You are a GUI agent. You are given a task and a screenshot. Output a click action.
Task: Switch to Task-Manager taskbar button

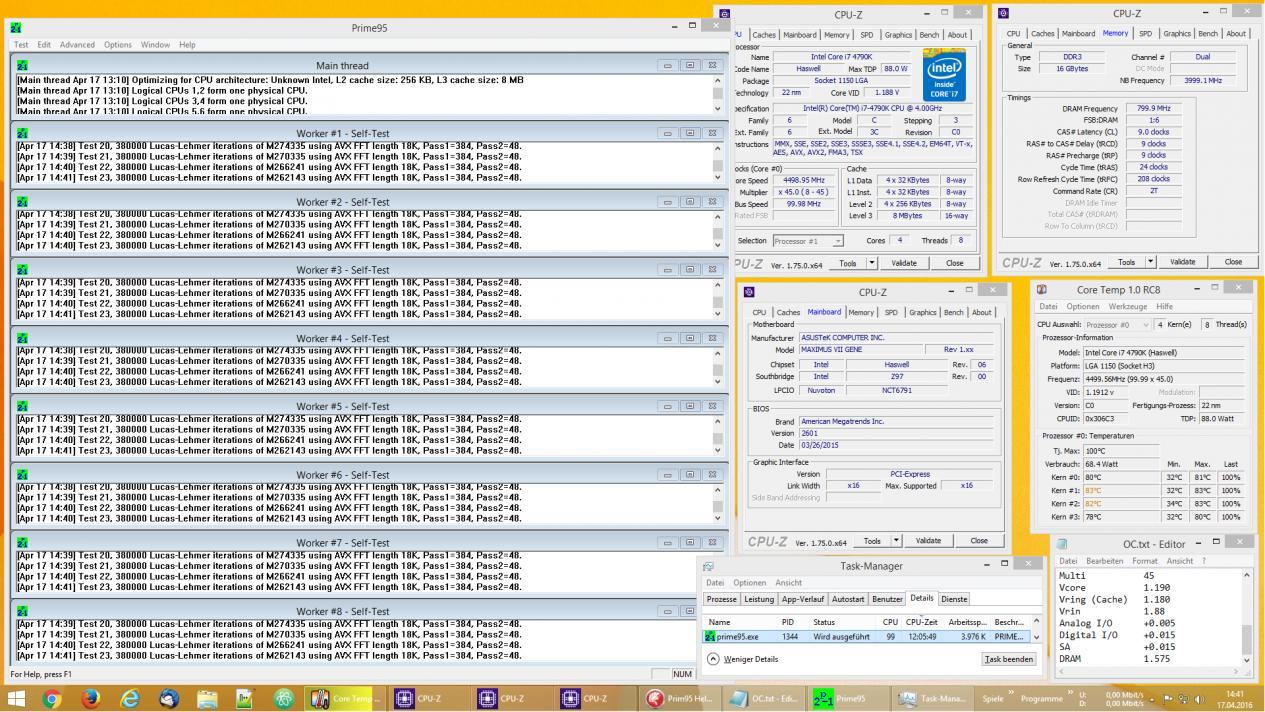[x=932, y=698]
